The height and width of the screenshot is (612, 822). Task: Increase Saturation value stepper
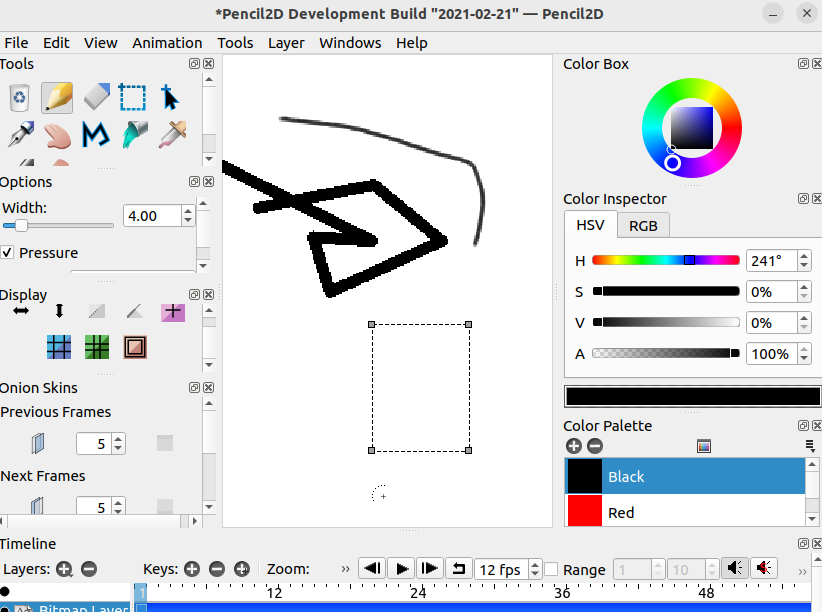(804, 287)
